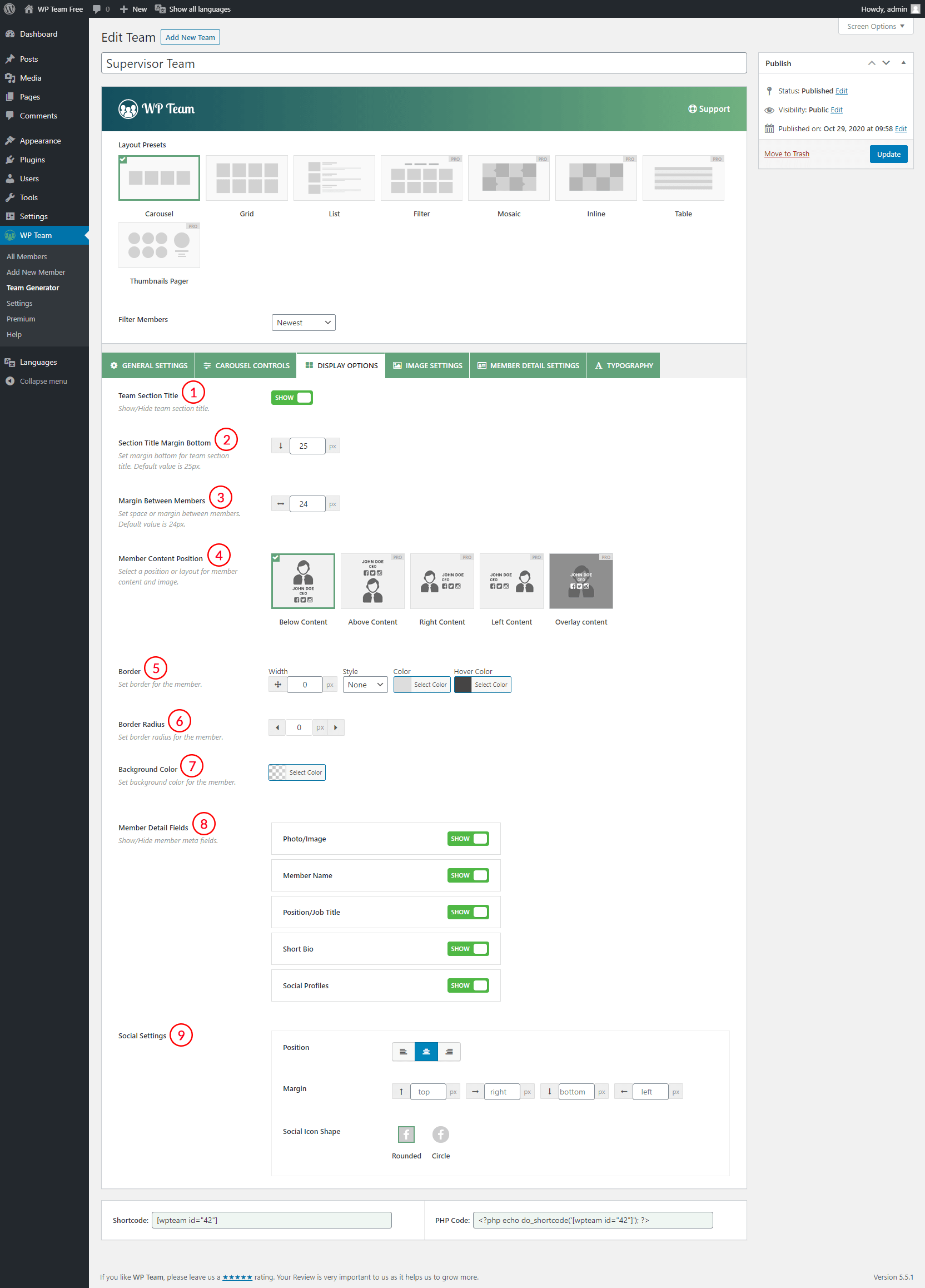Click the Update button
Image resolution: width=925 pixels, height=1288 pixels.
(x=888, y=155)
